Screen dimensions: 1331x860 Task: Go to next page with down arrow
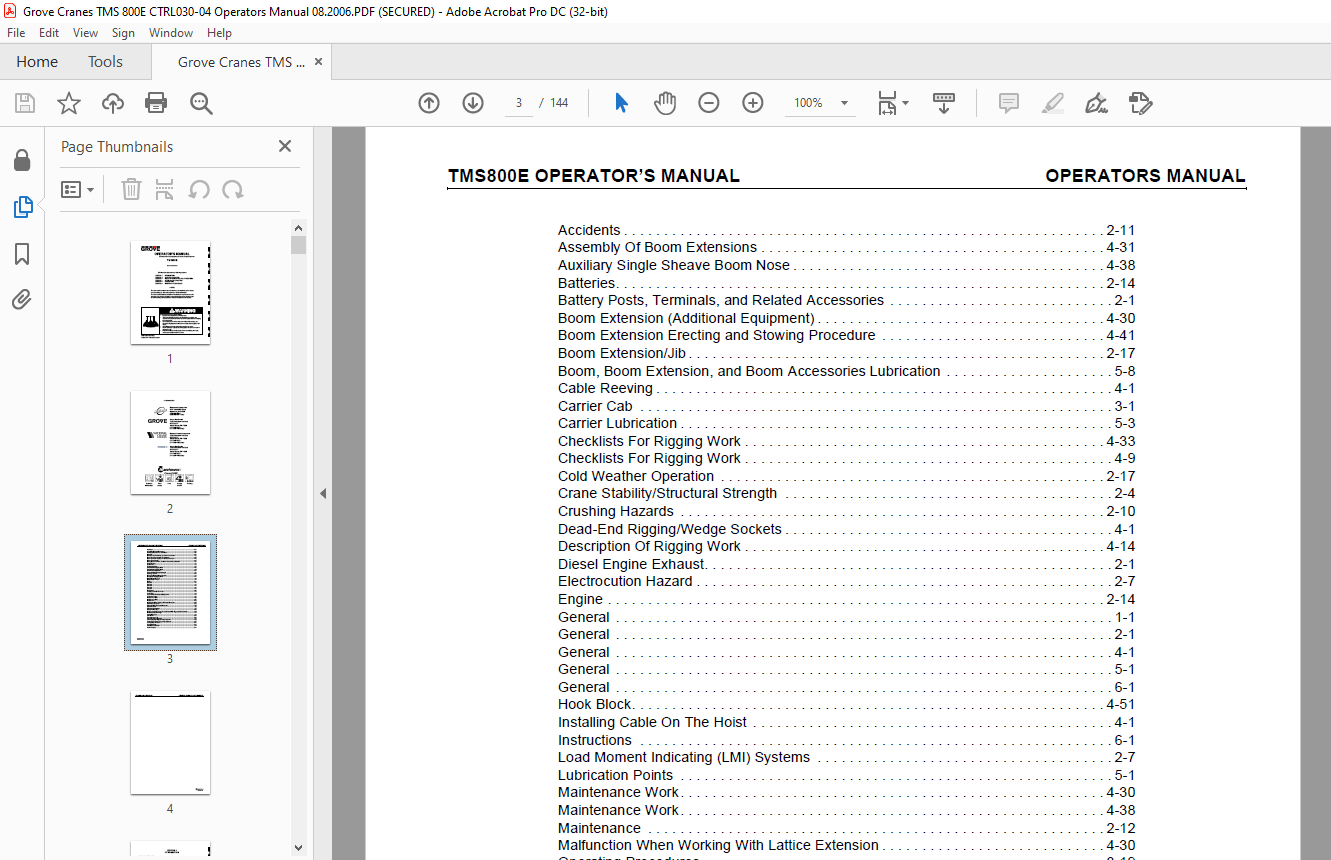click(473, 103)
